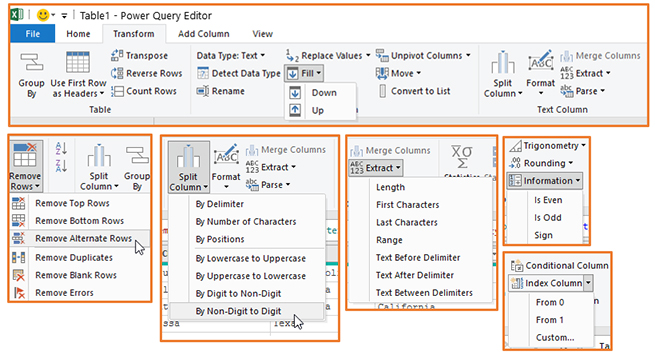
Task: Open the Move column dropdown
Action: click(x=398, y=73)
